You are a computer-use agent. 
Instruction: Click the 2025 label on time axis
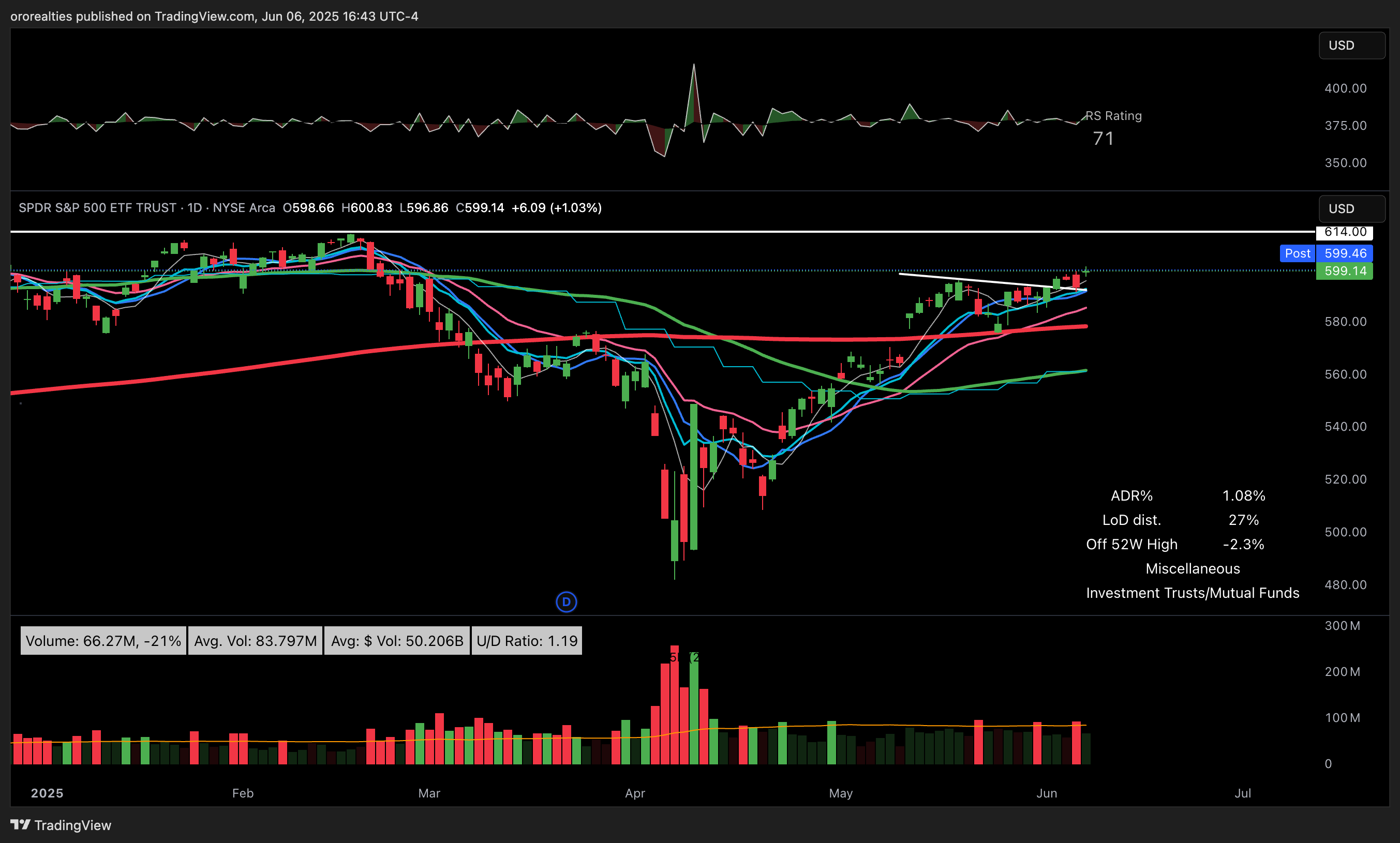point(47,793)
